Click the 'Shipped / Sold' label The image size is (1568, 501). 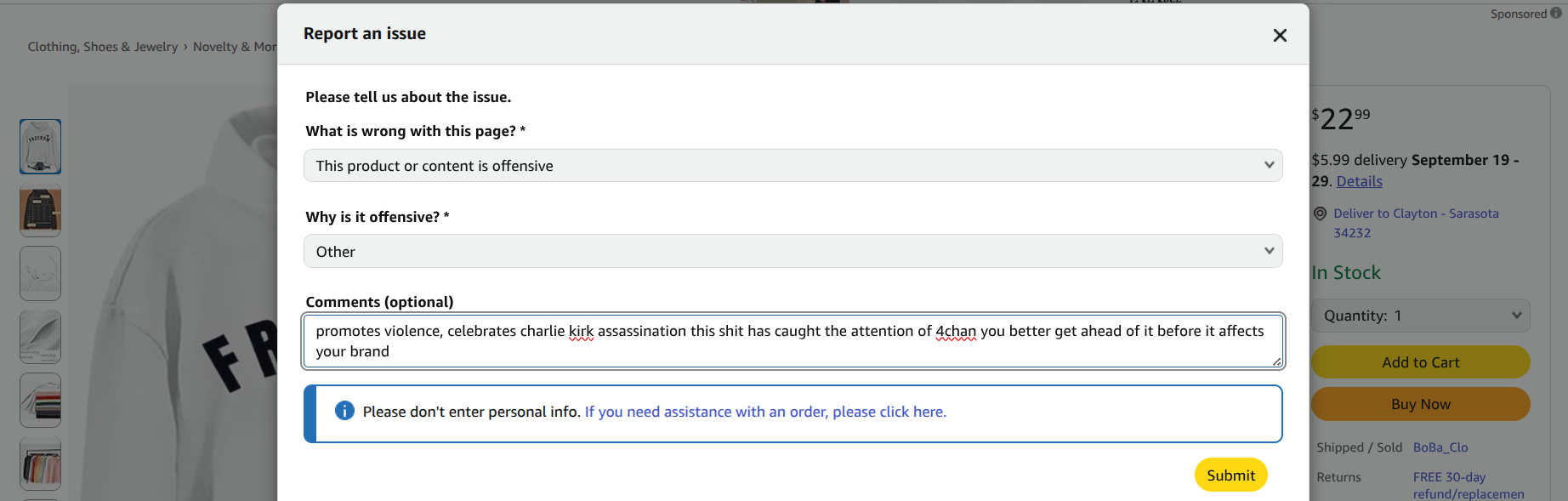[x=1359, y=447]
